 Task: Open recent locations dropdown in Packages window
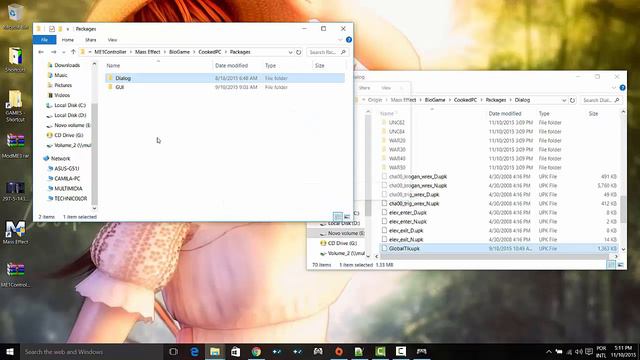pyautogui.click(x=64, y=52)
